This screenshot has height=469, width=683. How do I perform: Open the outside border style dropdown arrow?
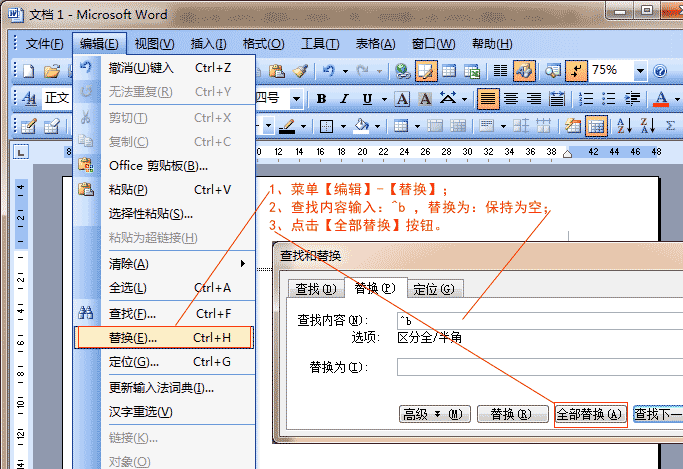[x=343, y=127]
